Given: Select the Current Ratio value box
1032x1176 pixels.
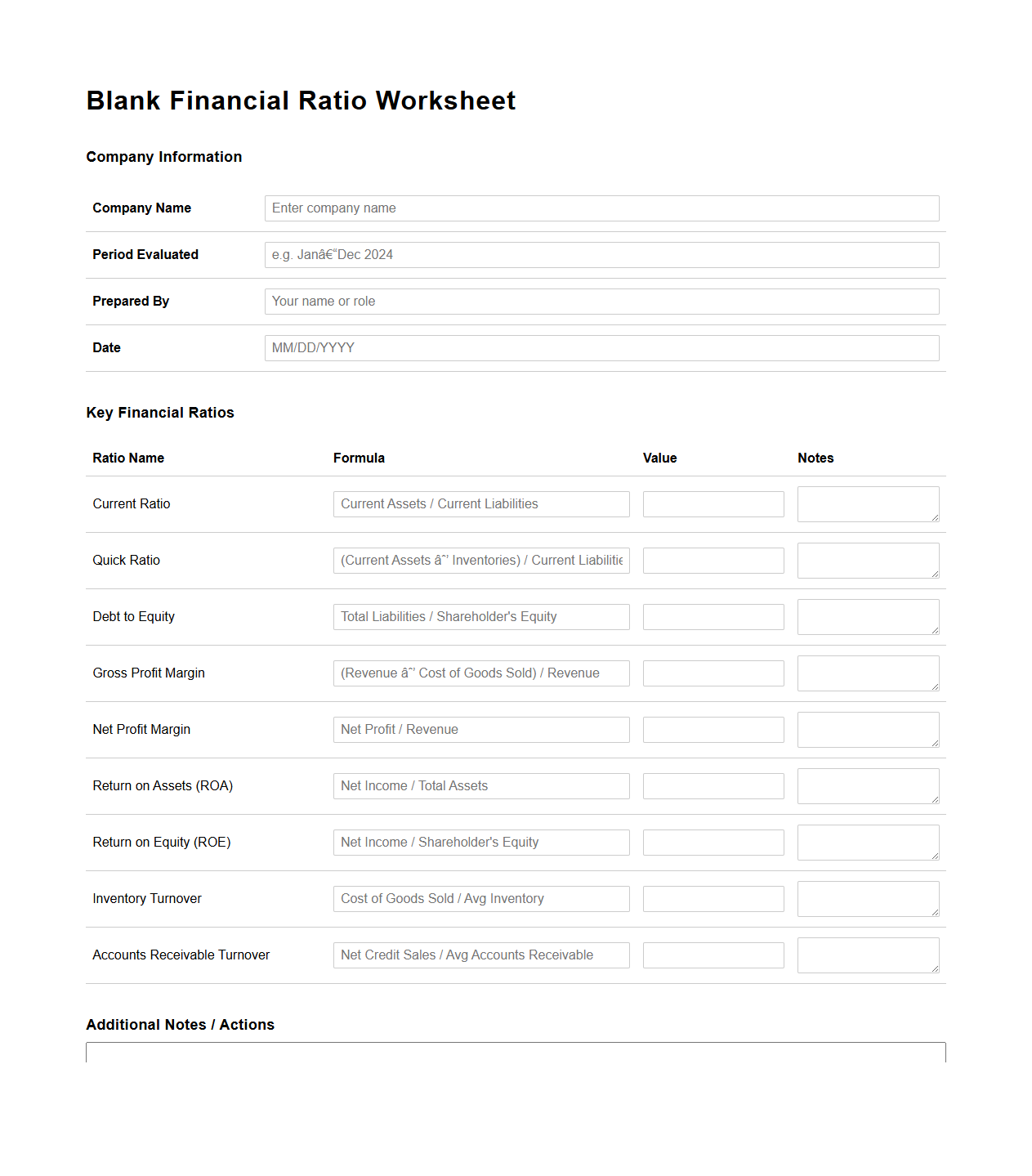Looking at the screenshot, I should 713,503.
